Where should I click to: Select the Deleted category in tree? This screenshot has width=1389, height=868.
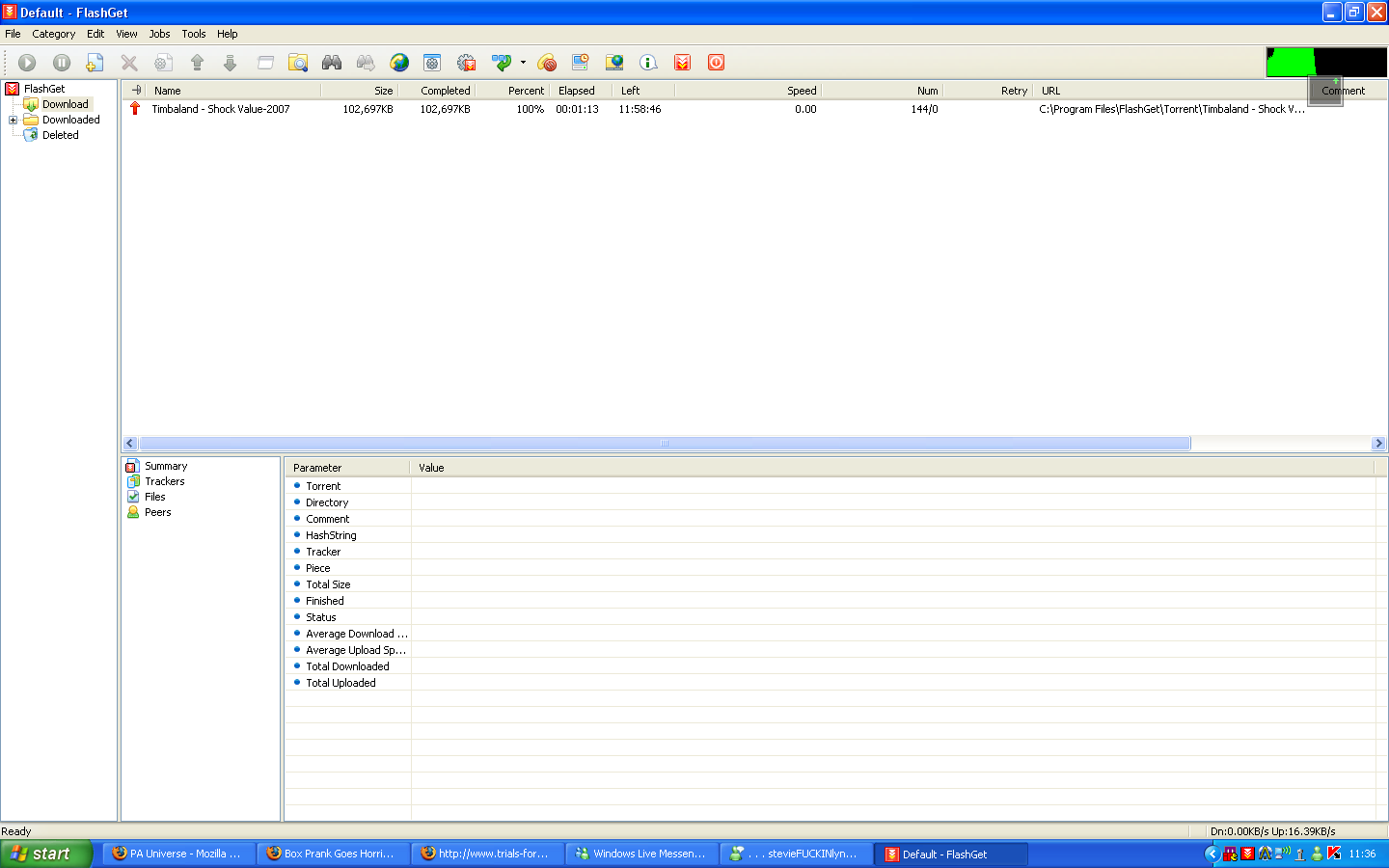pos(61,135)
